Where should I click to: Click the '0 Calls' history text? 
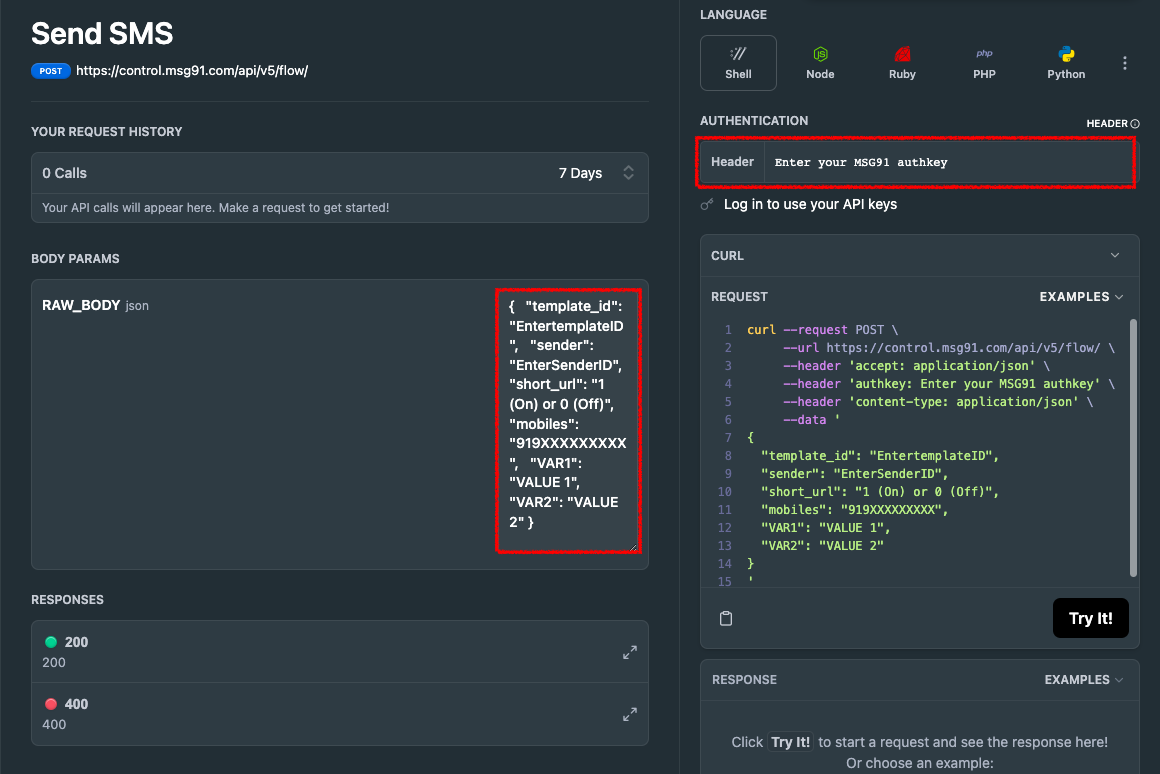(x=64, y=173)
